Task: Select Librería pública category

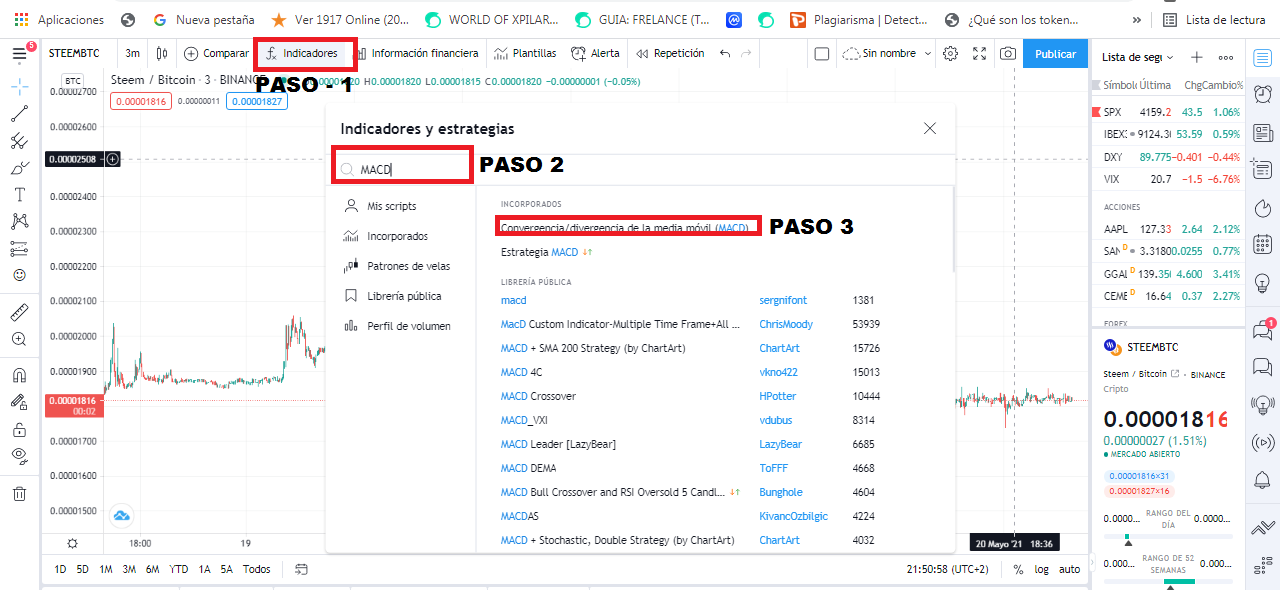Action: coord(404,296)
